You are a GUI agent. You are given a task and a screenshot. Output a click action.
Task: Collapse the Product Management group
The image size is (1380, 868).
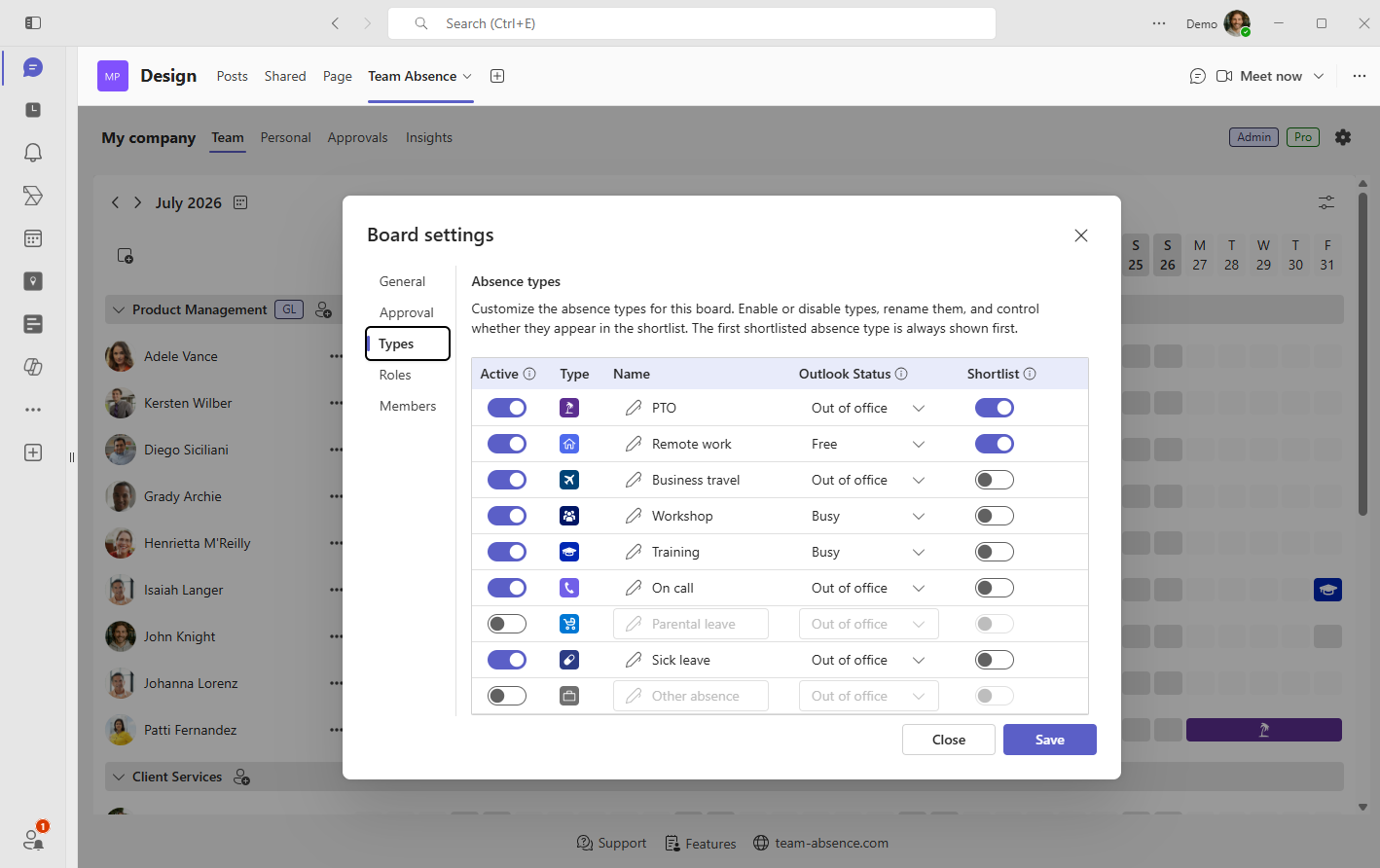[119, 309]
